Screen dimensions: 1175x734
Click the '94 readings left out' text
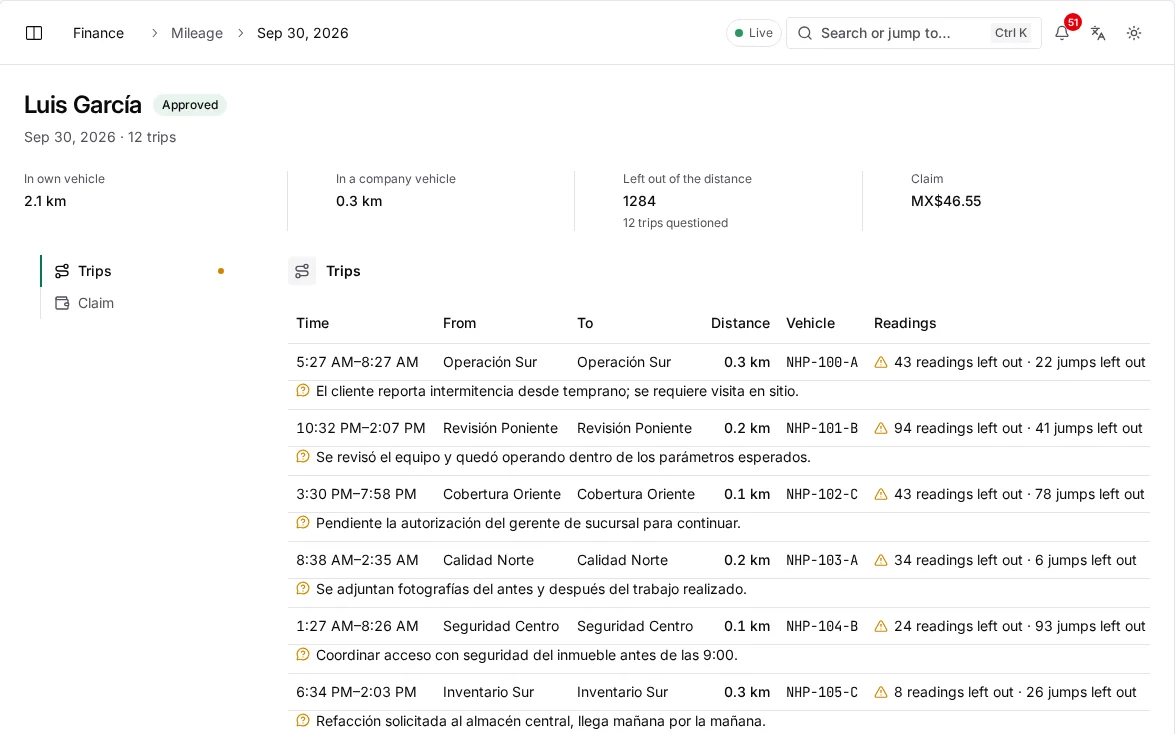pos(958,428)
